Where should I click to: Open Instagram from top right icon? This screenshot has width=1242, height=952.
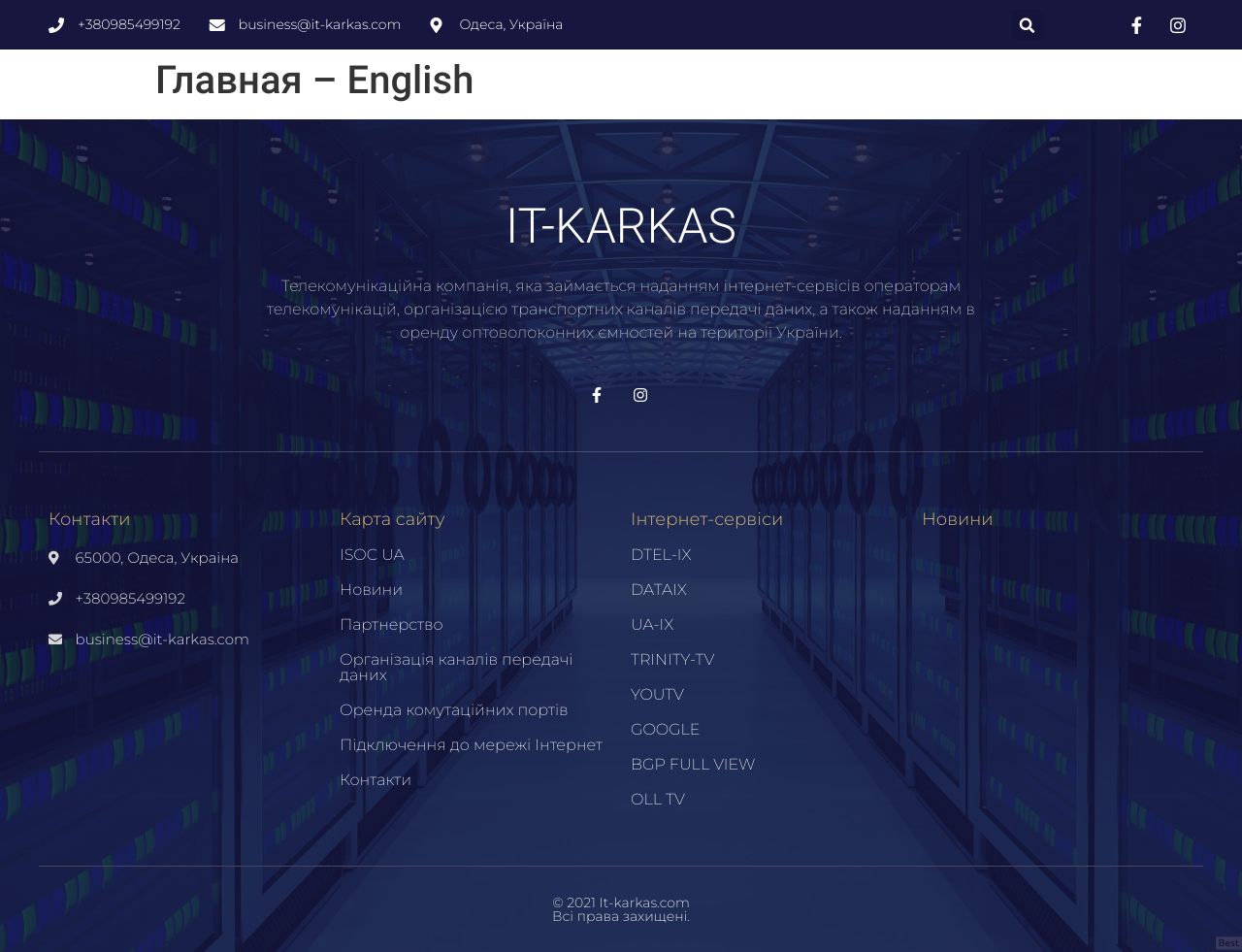[x=1176, y=24]
